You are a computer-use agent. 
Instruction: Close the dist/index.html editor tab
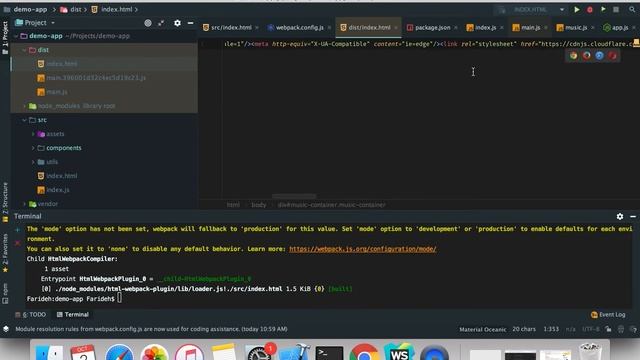396,28
